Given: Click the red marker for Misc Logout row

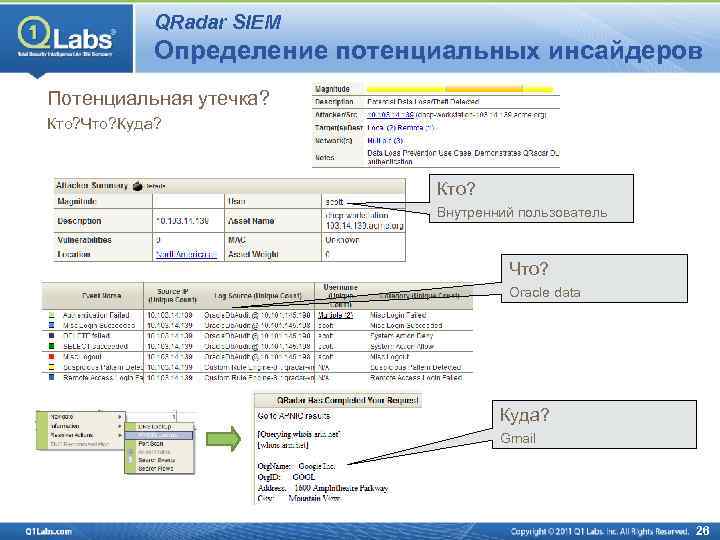Looking at the screenshot, I should 51,356.
